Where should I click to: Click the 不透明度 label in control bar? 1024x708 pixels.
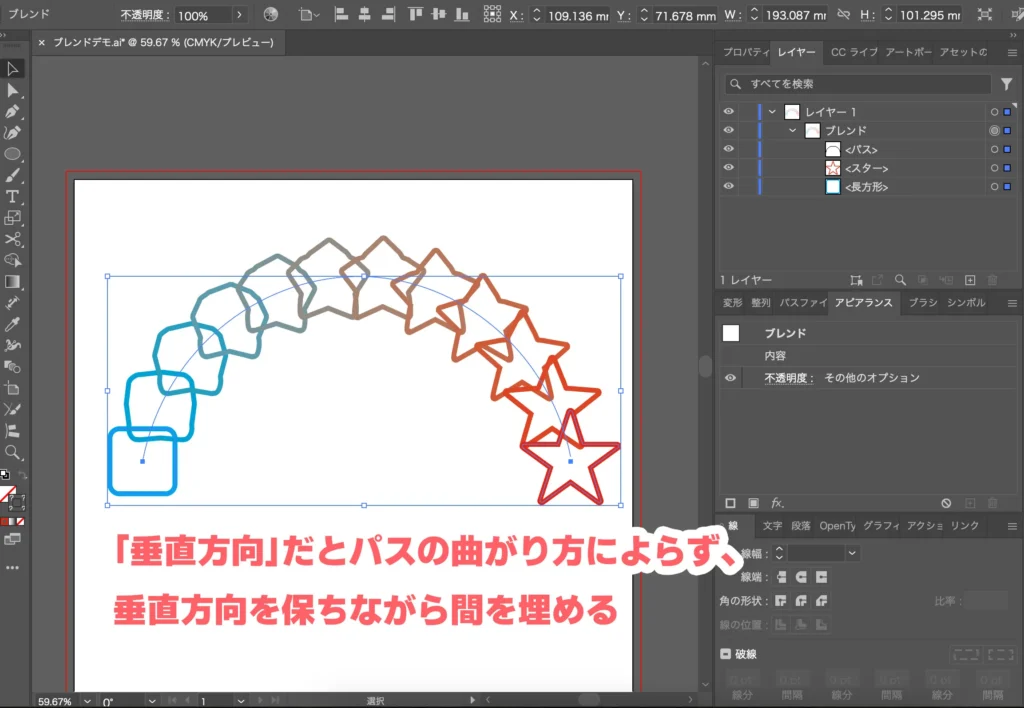(144, 16)
